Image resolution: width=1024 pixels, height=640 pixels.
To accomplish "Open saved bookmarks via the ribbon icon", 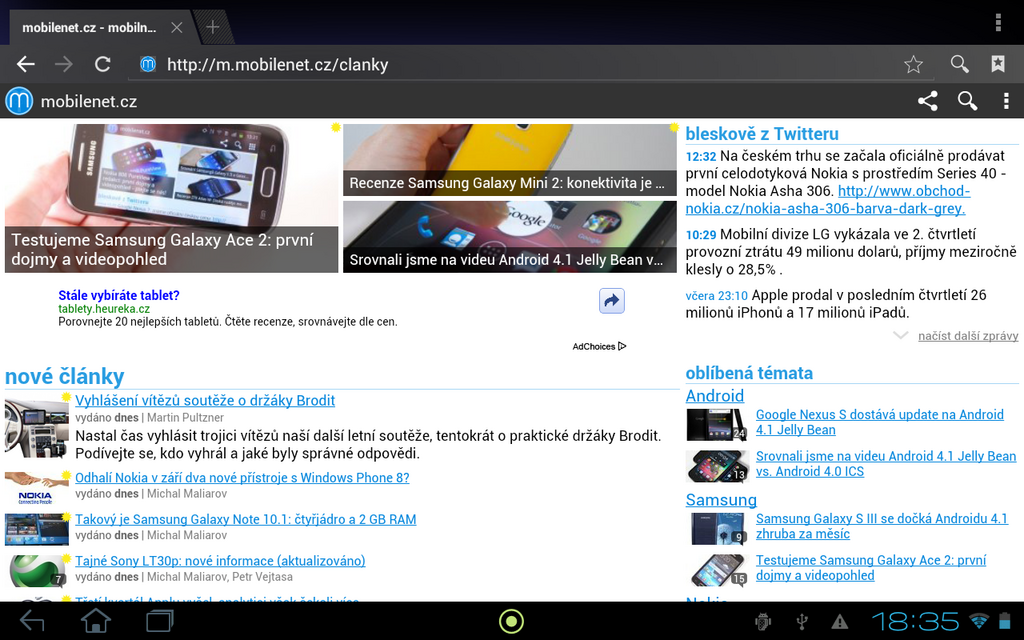I will 997,63.
